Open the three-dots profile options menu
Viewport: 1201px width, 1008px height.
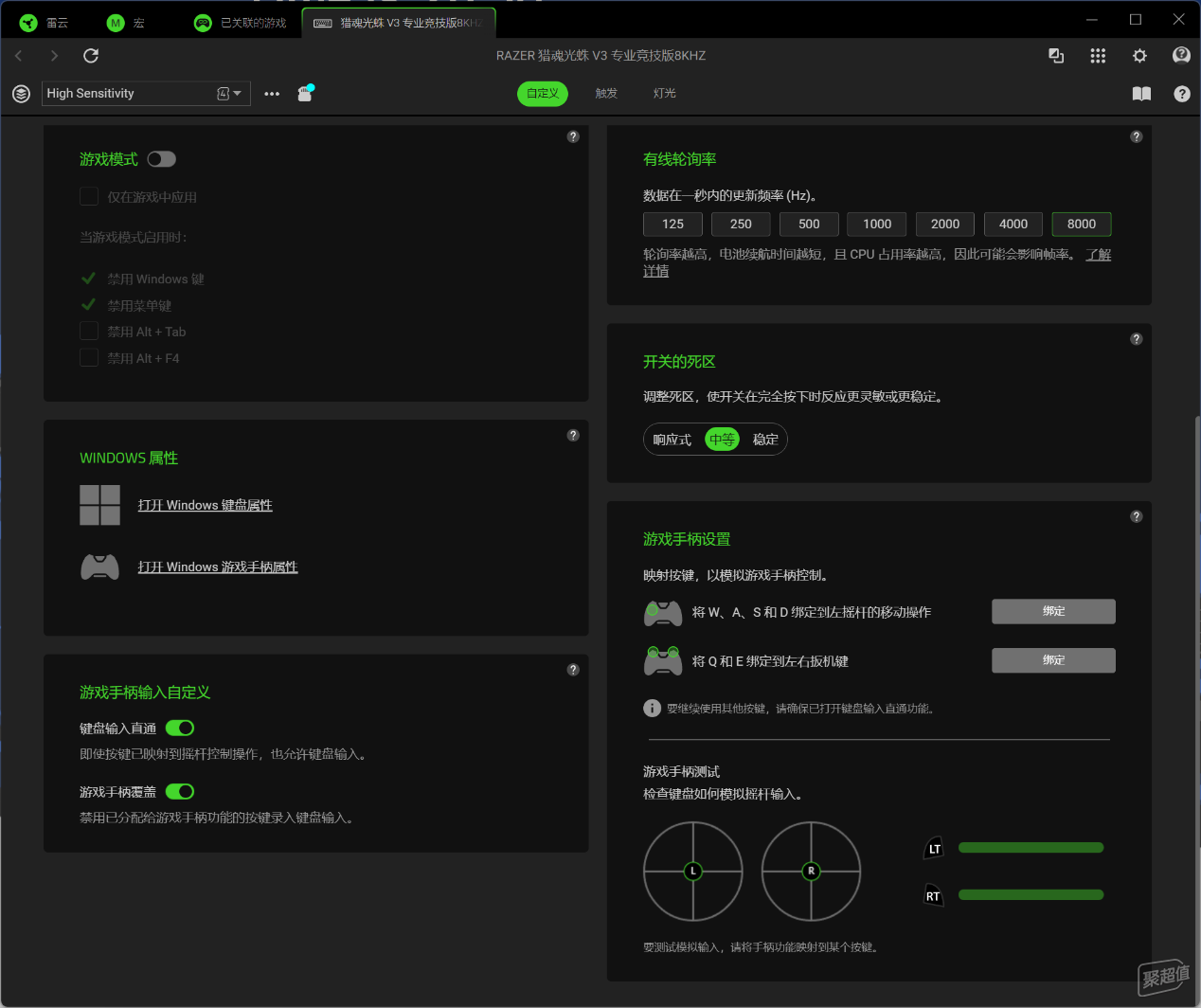coord(272,94)
